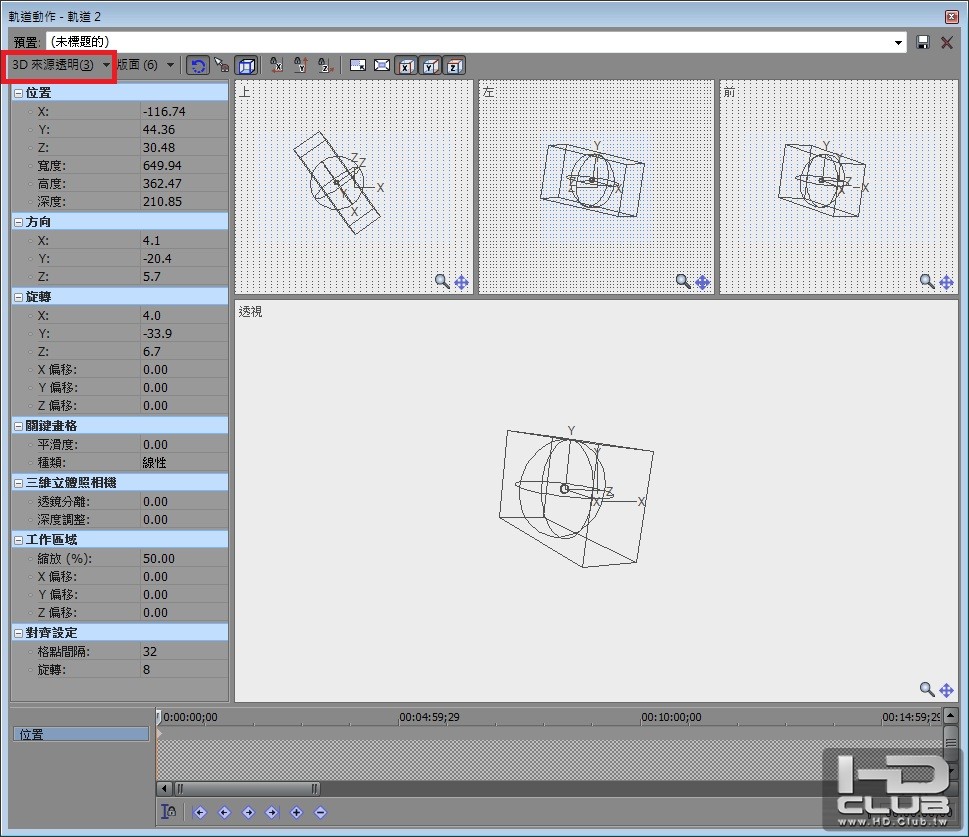The width and height of the screenshot is (969, 837).
Task: Click the move arrows in the 前 viewport
Action: click(x=946, y=283)
